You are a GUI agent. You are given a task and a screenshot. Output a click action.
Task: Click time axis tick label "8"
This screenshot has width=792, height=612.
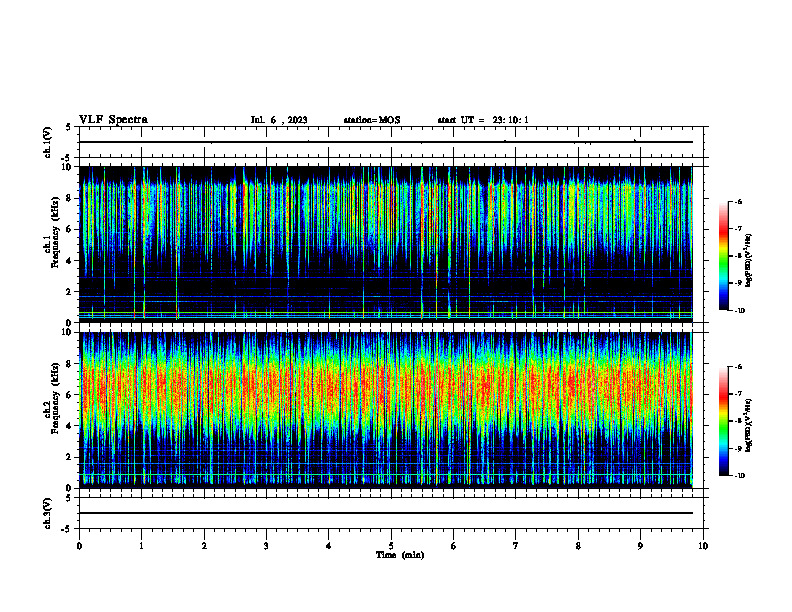[x=578, y=546]
